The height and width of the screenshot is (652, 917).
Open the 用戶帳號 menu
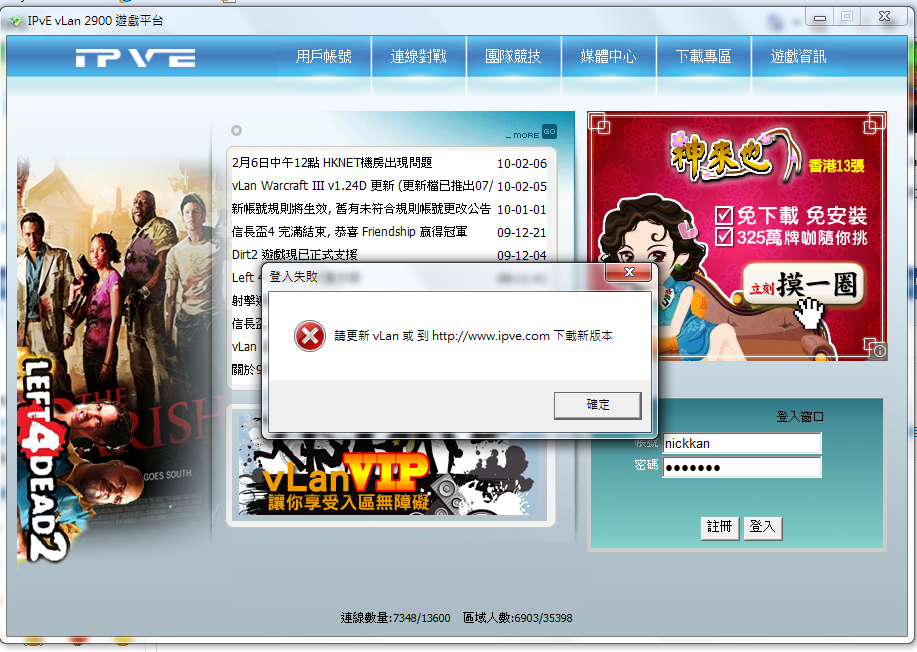[x=323, y=56]
